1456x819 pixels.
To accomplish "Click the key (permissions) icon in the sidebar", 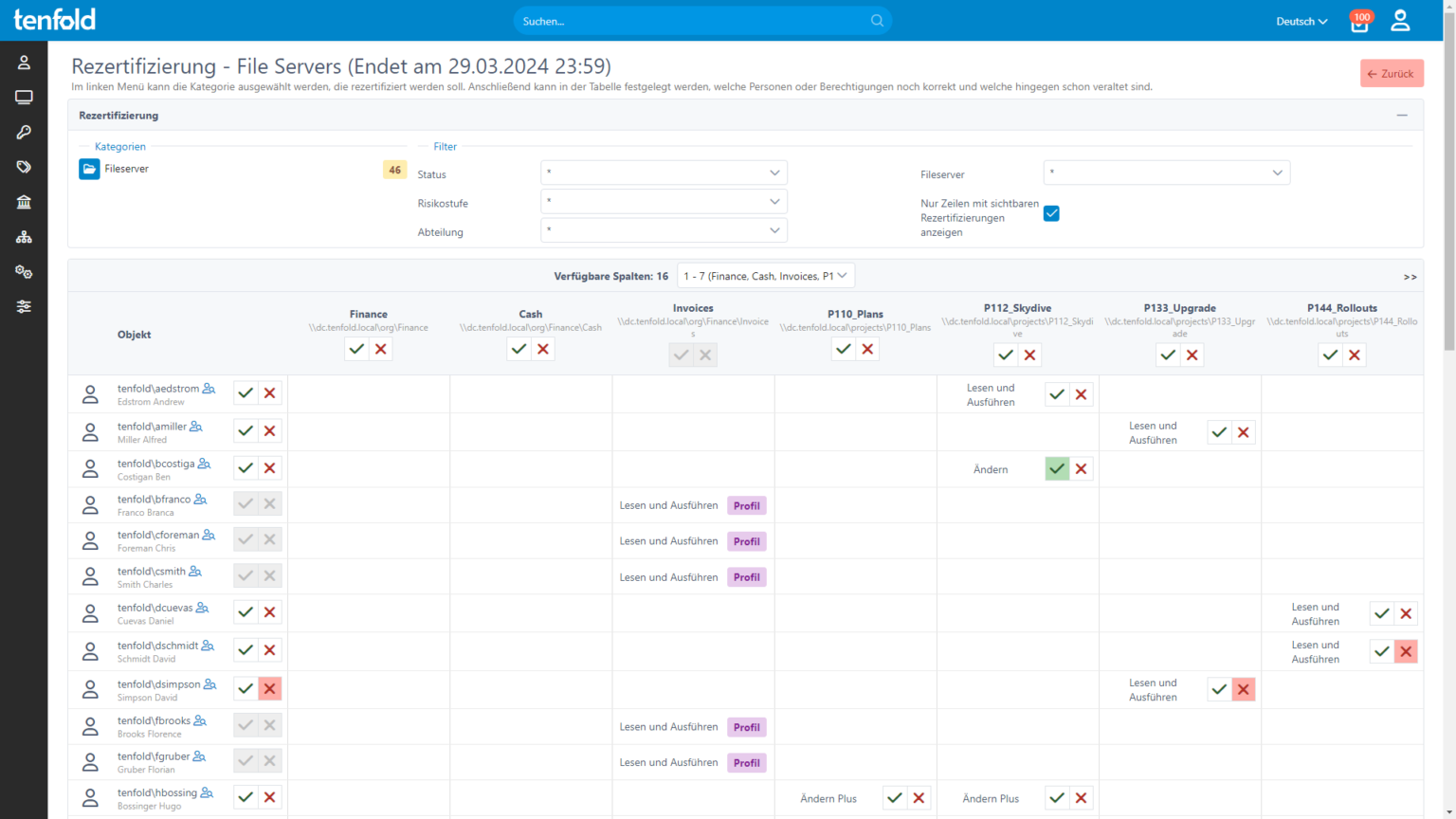I will [x=24, y=132].
